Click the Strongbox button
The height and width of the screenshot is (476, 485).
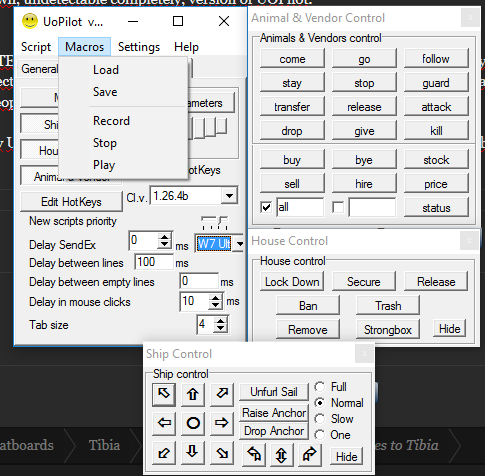(x=388, y=330)
